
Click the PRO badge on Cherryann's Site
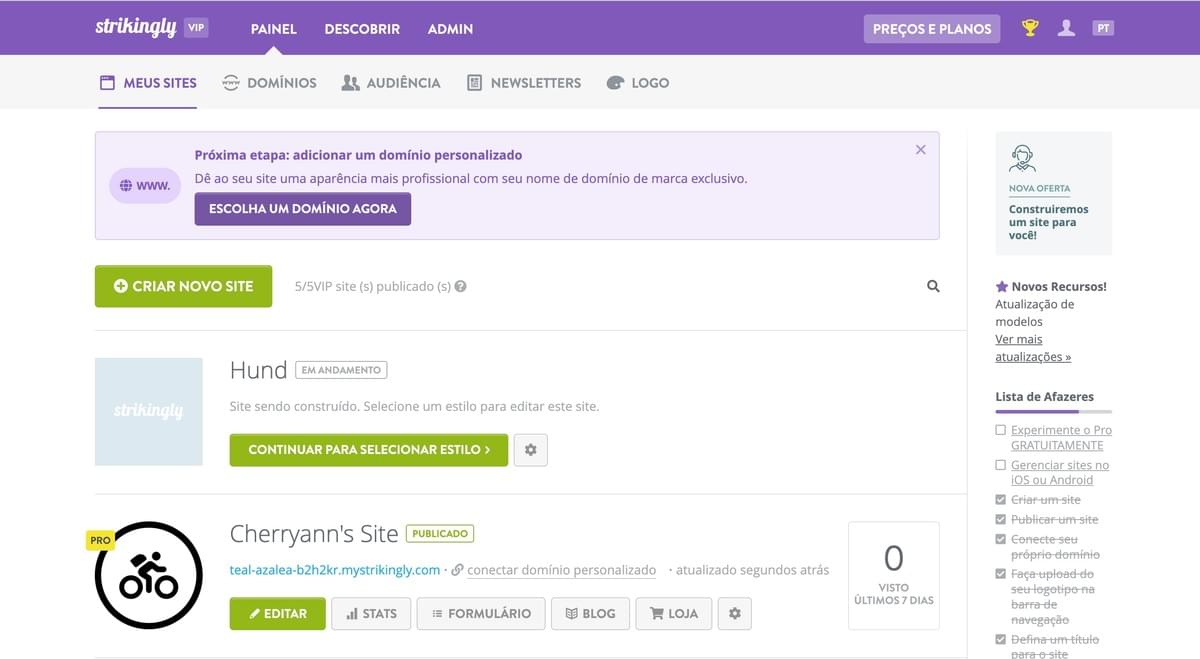pyautogui.click(x=100, y=540)
